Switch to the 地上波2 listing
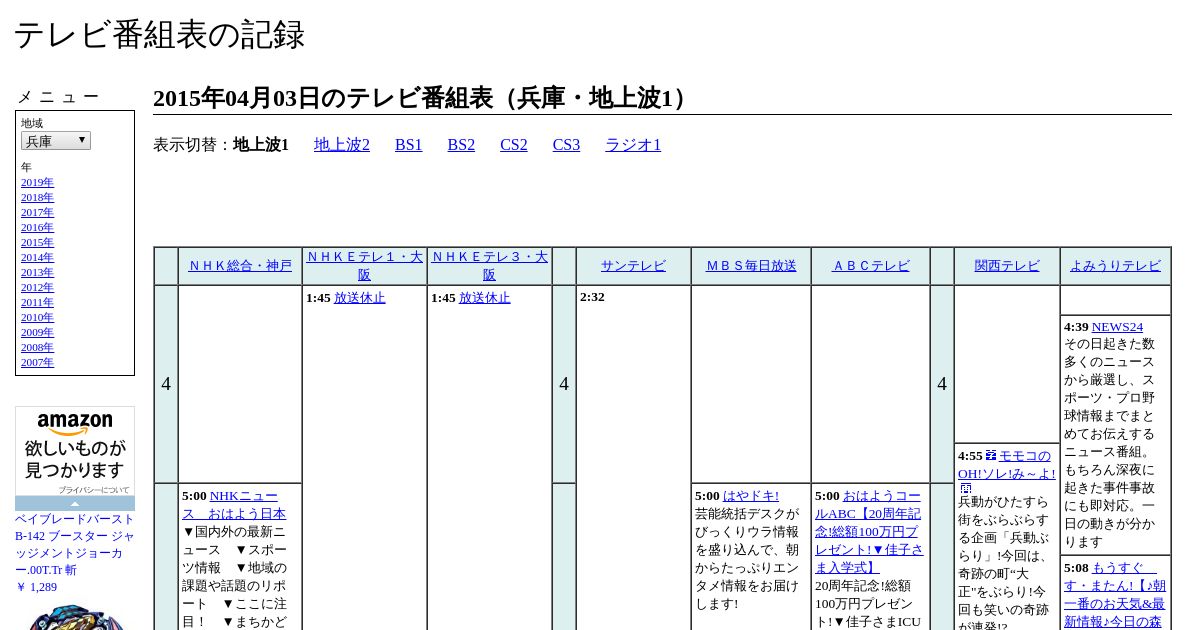Viewport: 1200px width, 630px height. click(342, 145)
